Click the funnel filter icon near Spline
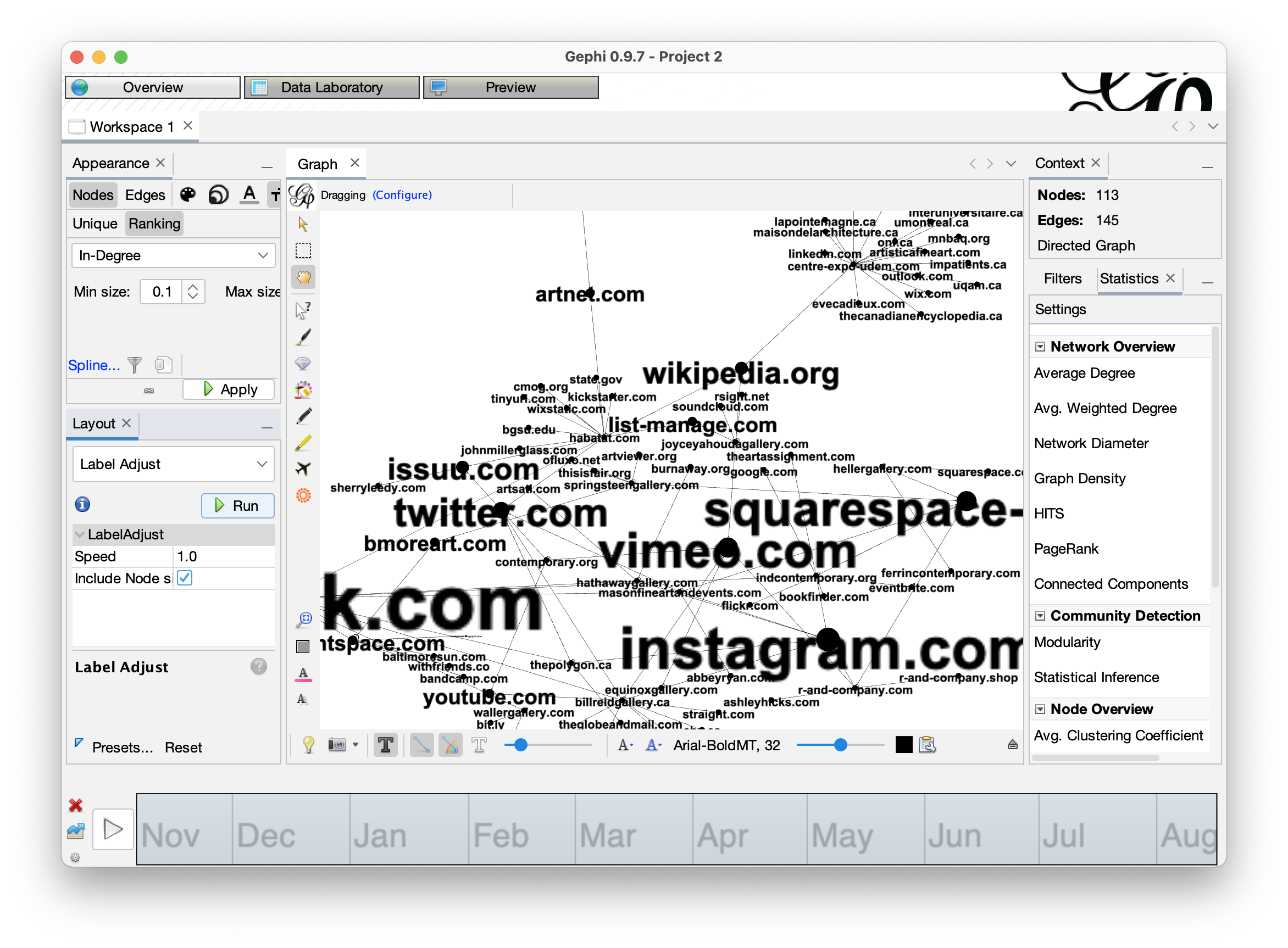 click(134, 365)
